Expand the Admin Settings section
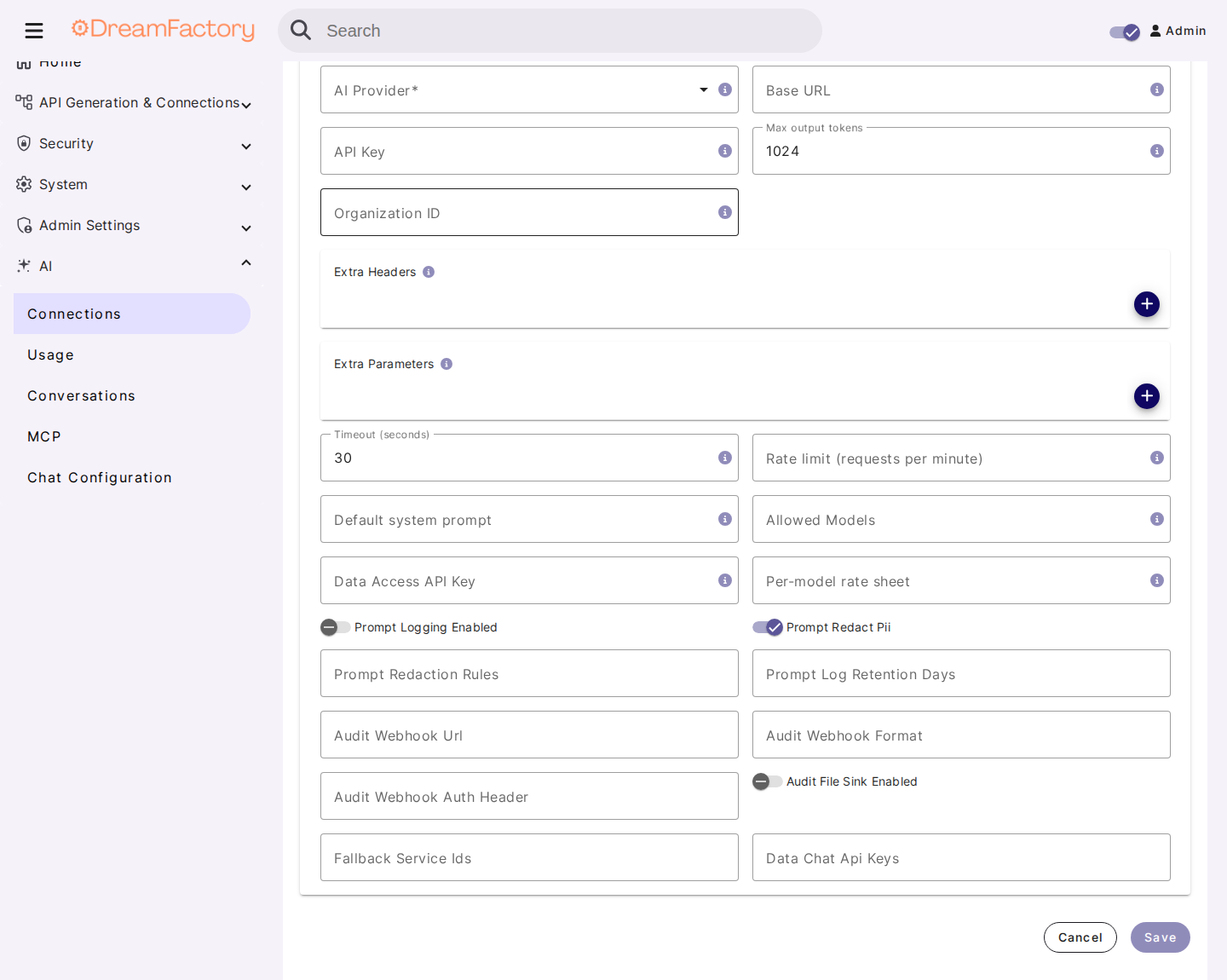 246,228
